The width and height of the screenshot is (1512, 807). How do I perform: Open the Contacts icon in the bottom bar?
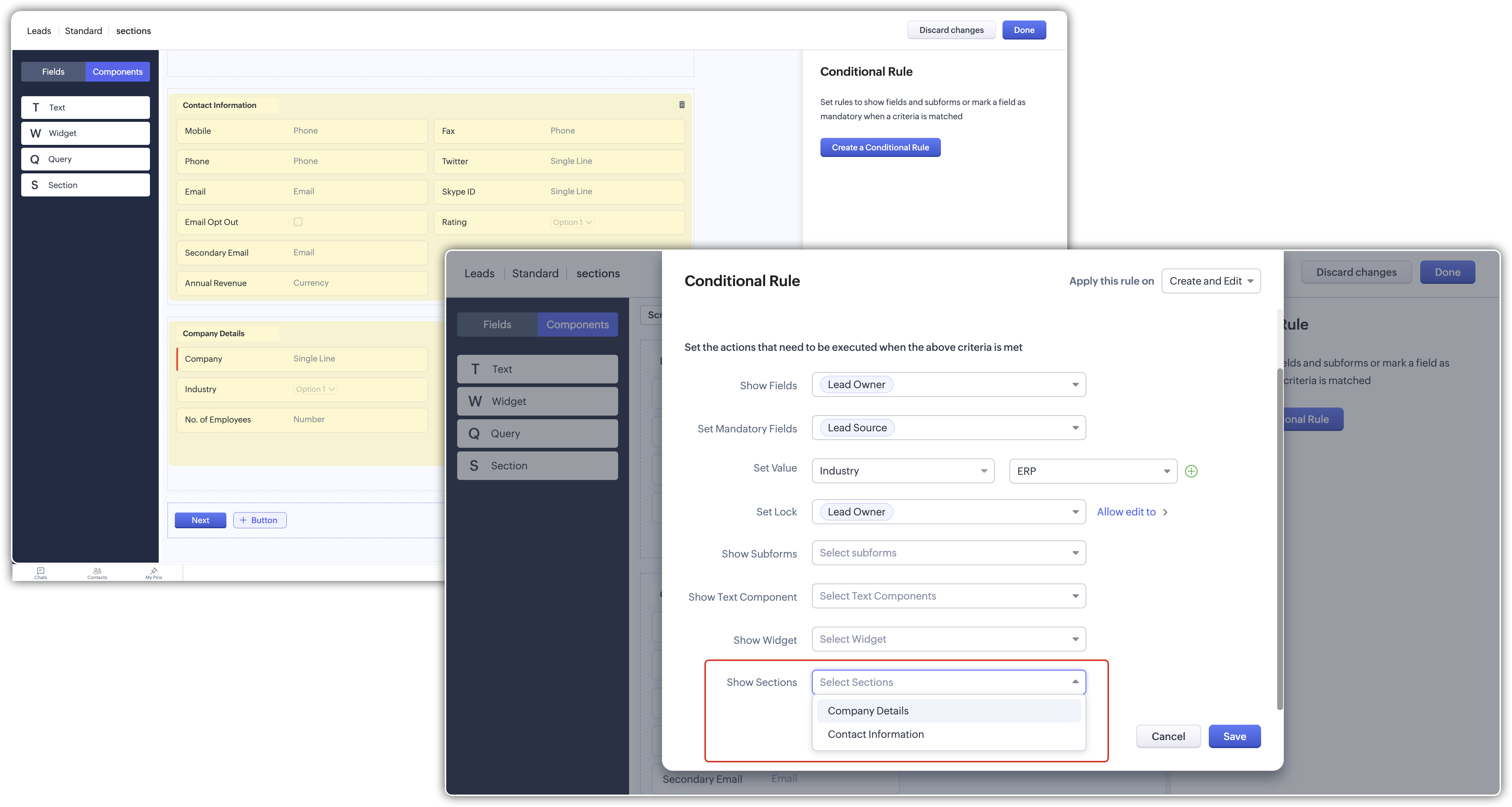click(97, 572)
